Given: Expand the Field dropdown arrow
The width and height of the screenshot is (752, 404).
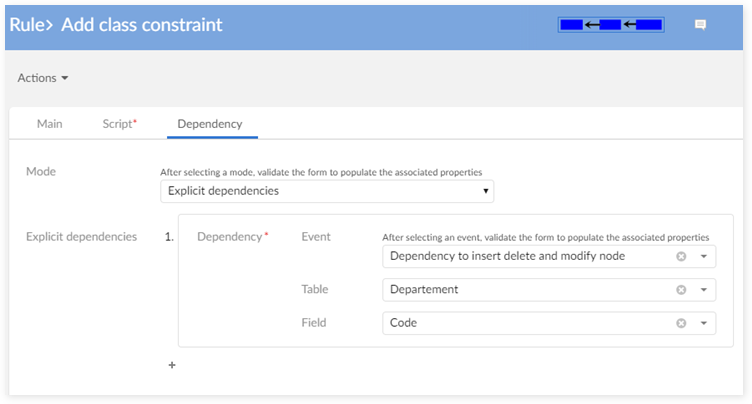Looking at the screenshot, I should (x=704, y=323).
